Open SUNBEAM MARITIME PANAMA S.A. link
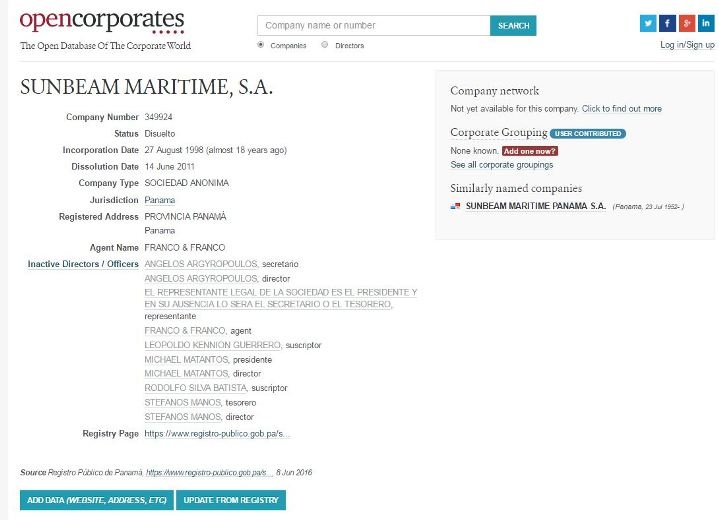This screenshot has width=719, height=520. click(536, 206)
